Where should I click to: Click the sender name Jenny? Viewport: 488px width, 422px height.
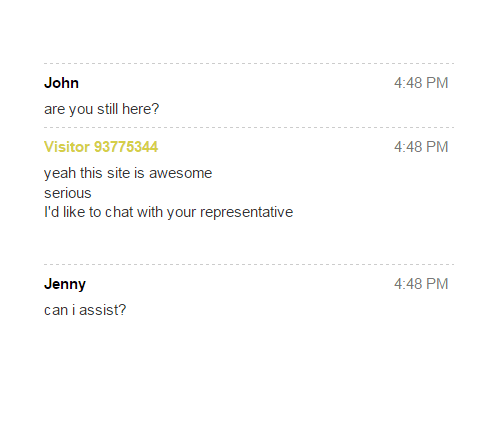[x=65, y=284]
